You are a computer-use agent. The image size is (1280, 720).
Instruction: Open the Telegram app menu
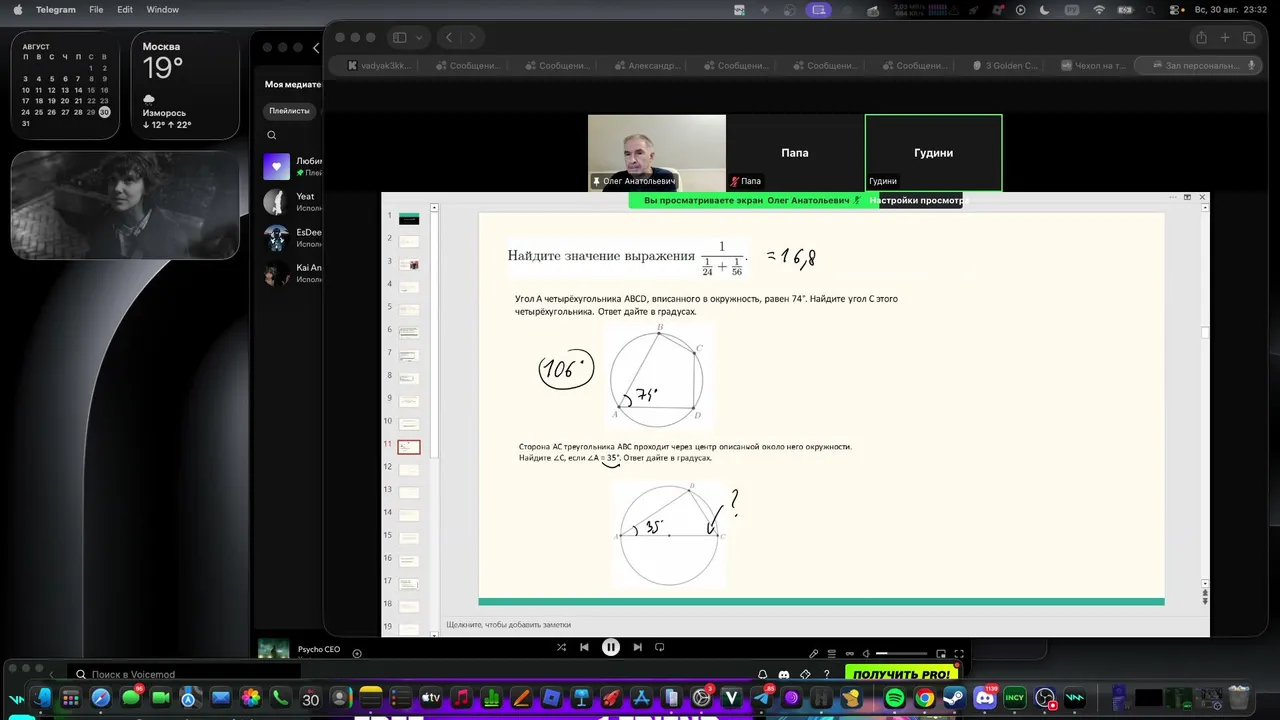pos(55,10)
